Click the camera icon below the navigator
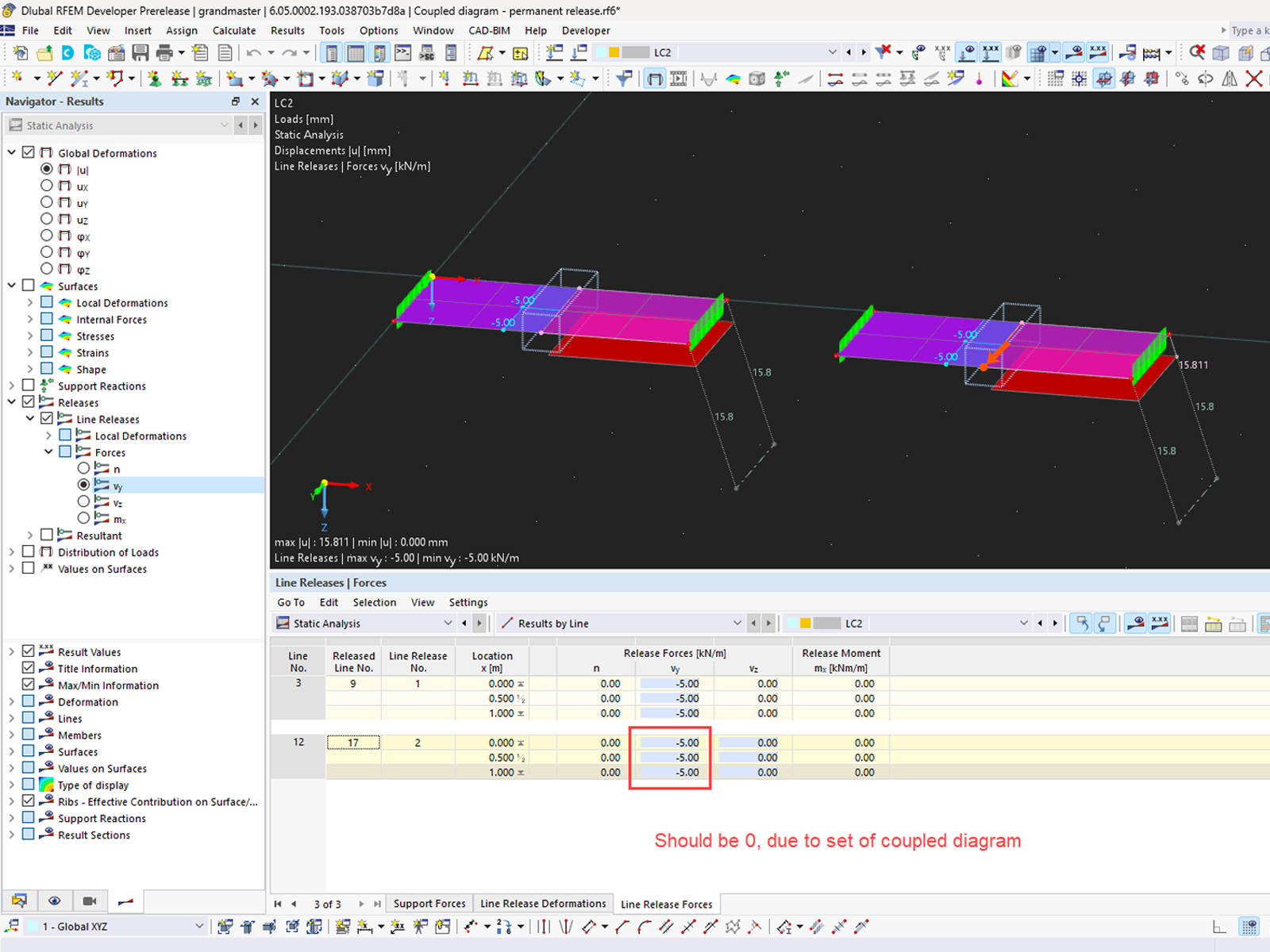This screenshot has width=1270, height=952. [90, 900]
